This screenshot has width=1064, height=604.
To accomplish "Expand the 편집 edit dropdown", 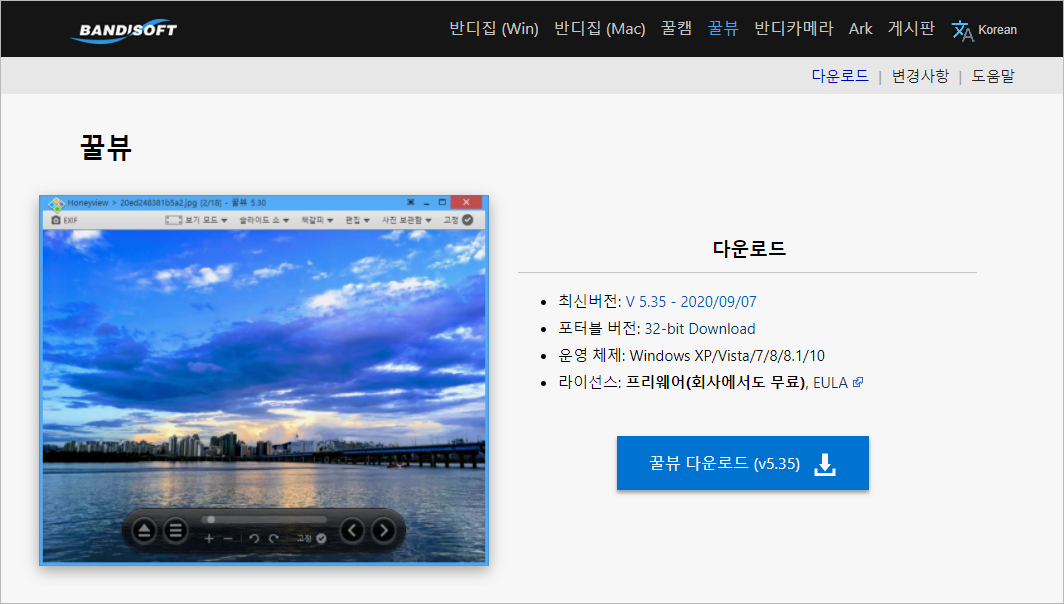I will pos(357,220).
